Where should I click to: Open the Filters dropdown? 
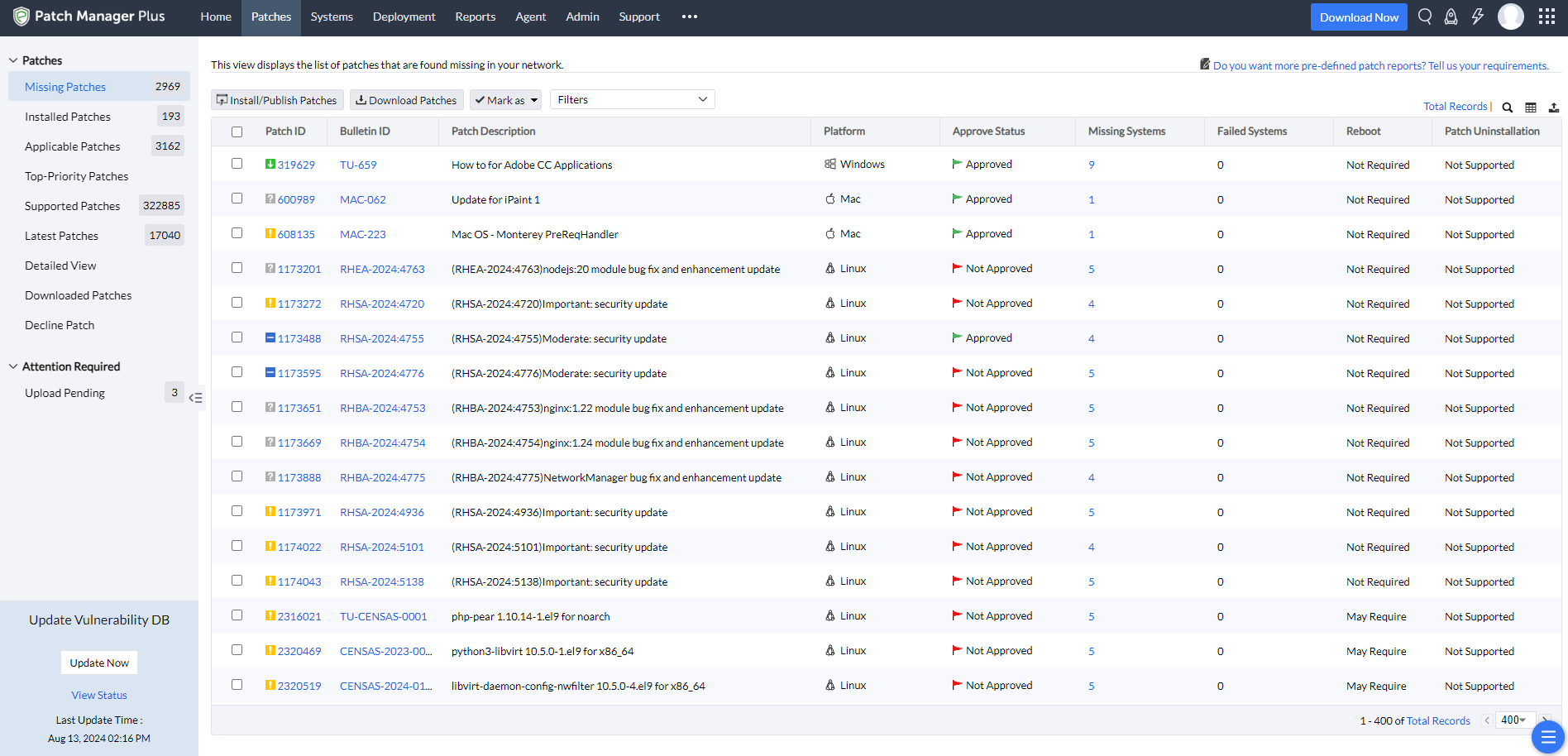coord(632,99)
